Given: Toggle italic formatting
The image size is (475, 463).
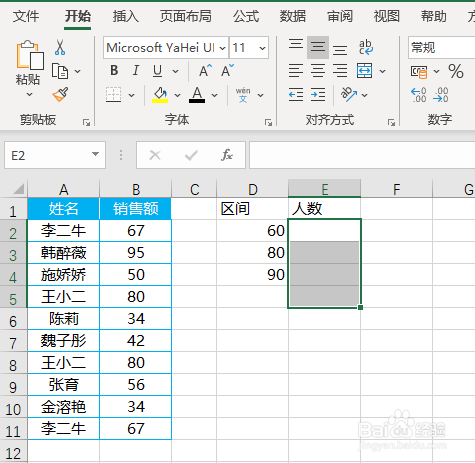Looking at the screenshot, I should point(135,71).
